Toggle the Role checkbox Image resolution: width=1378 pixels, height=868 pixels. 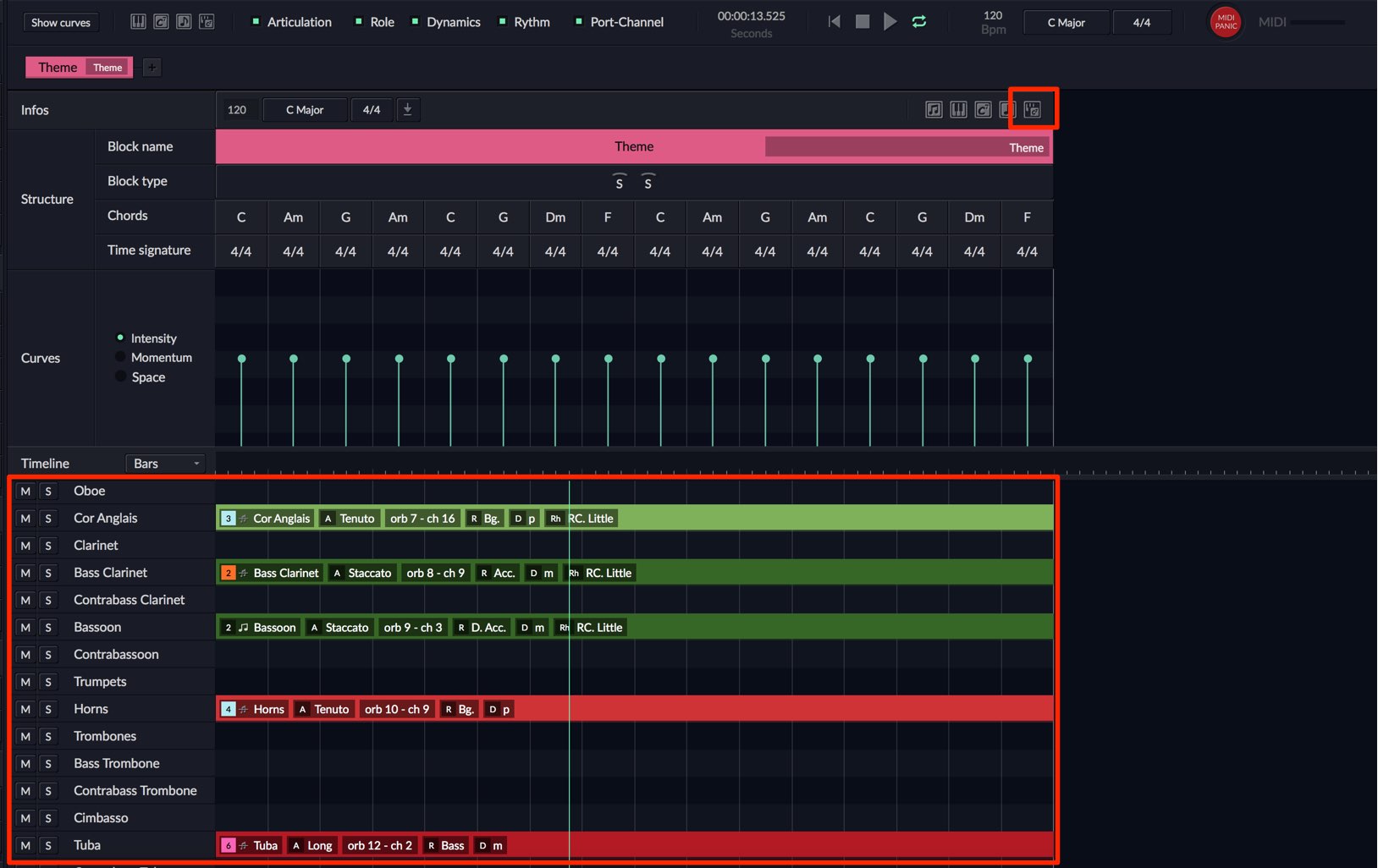(359, 21)
